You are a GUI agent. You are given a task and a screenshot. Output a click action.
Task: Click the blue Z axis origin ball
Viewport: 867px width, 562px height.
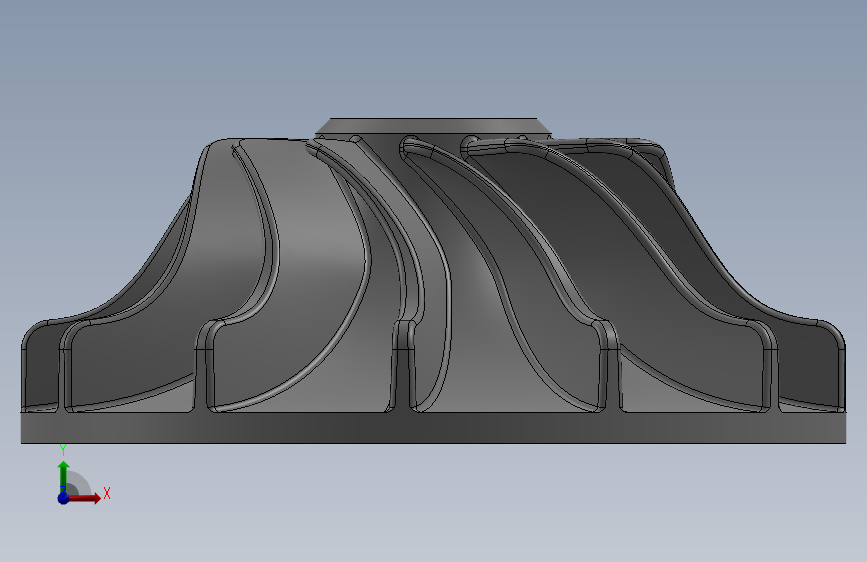[63, 498]
